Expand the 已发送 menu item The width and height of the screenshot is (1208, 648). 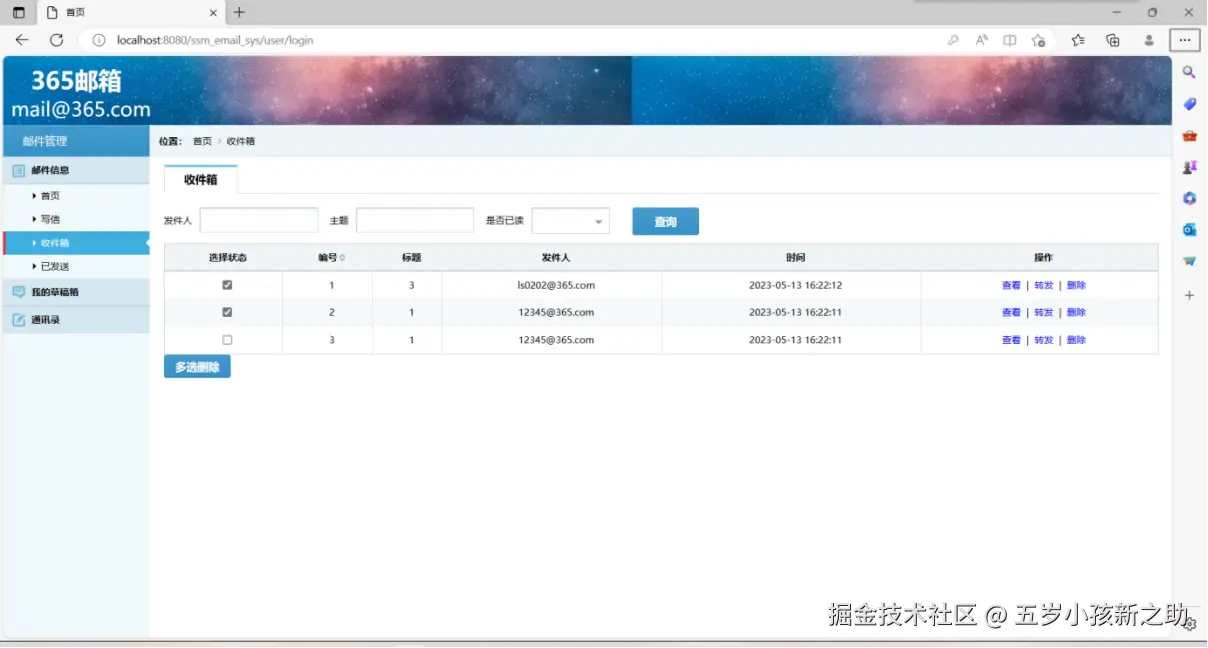(x=52, y=266)
